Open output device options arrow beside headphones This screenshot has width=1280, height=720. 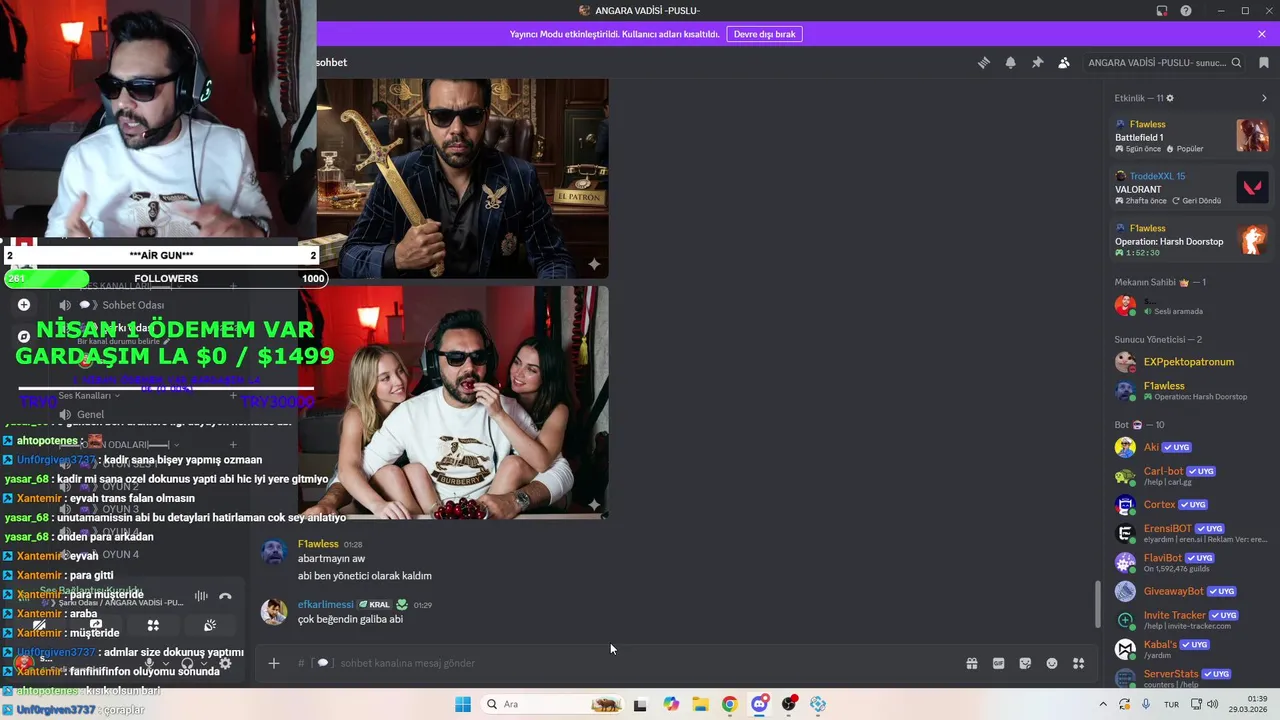[x=203, y=663]
